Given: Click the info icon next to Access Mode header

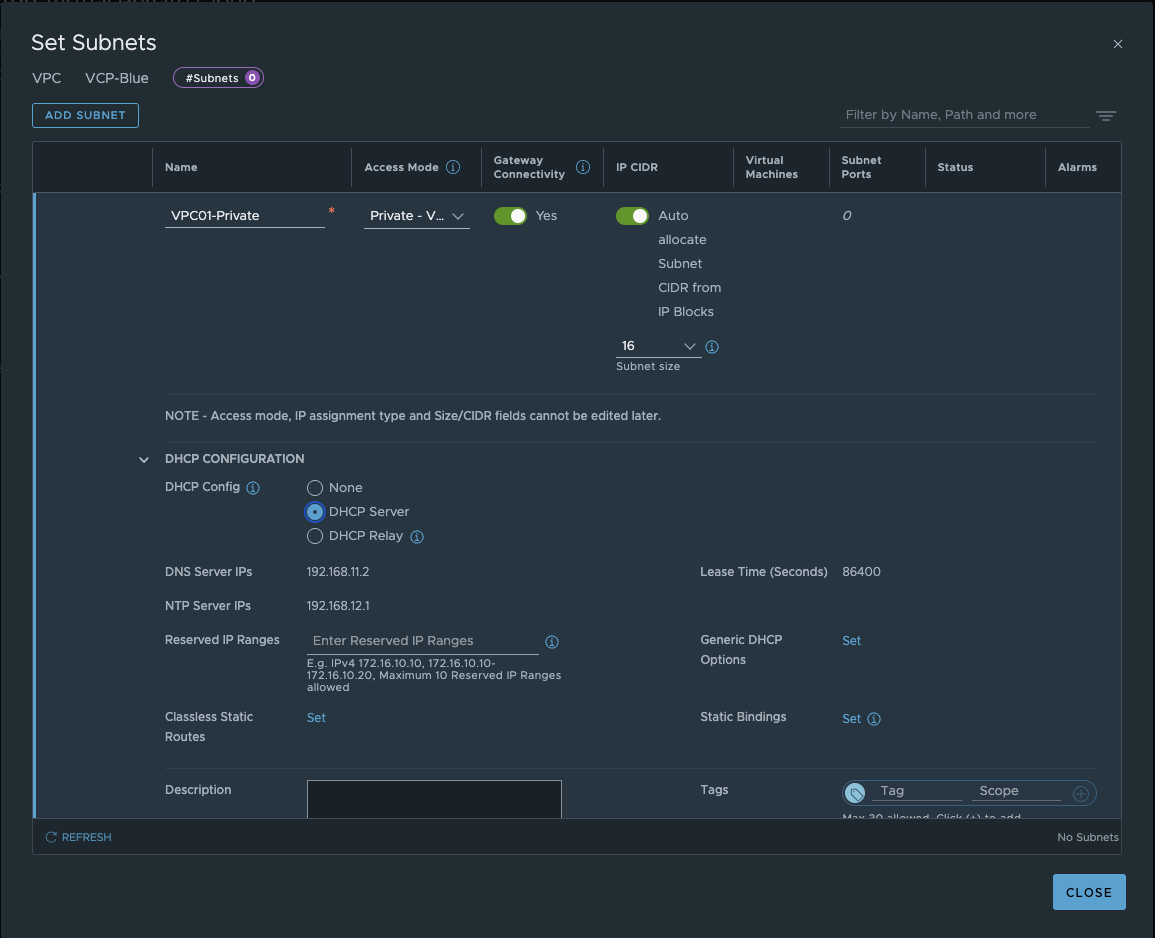Looking at the screenshot, I should [x=451, y=167].
